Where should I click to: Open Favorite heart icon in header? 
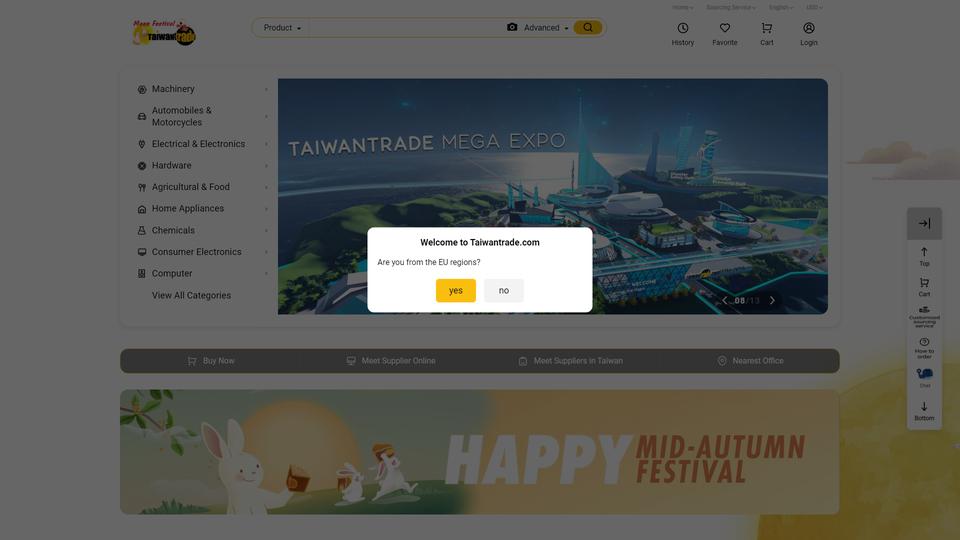tap(724, 28)
